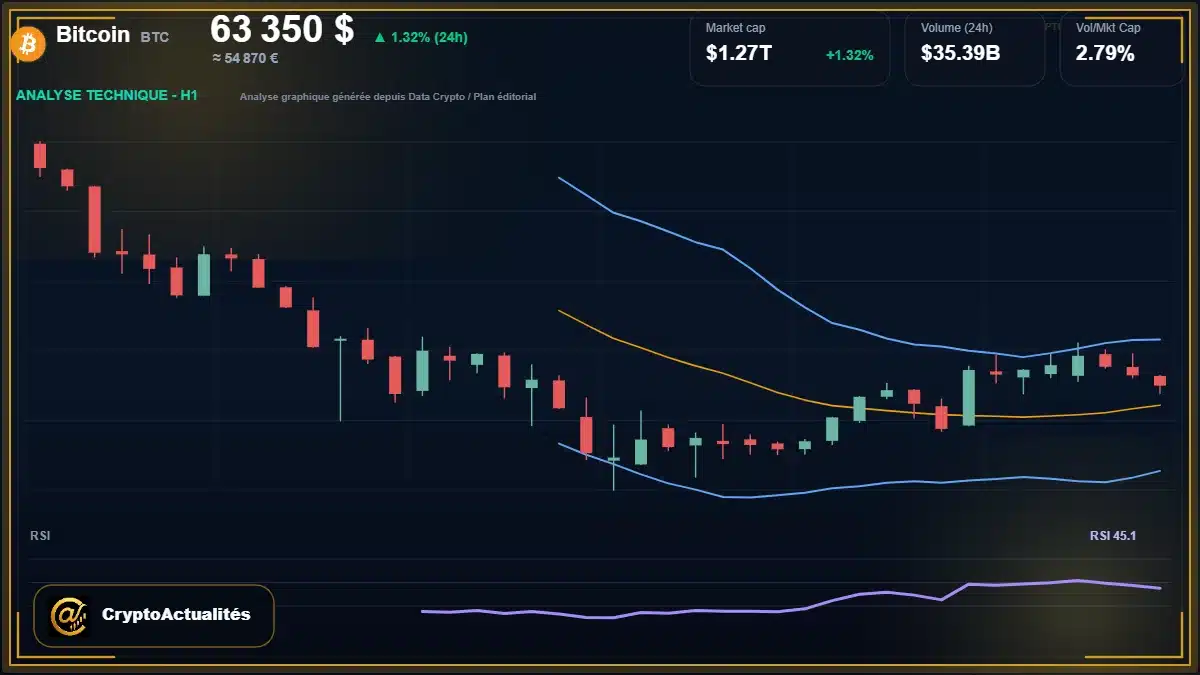Viewport: 1200px width, 675px height.
Task: Click the 1.32% (24h) change text
Action: pyautogui.click(x=429, y=38)
